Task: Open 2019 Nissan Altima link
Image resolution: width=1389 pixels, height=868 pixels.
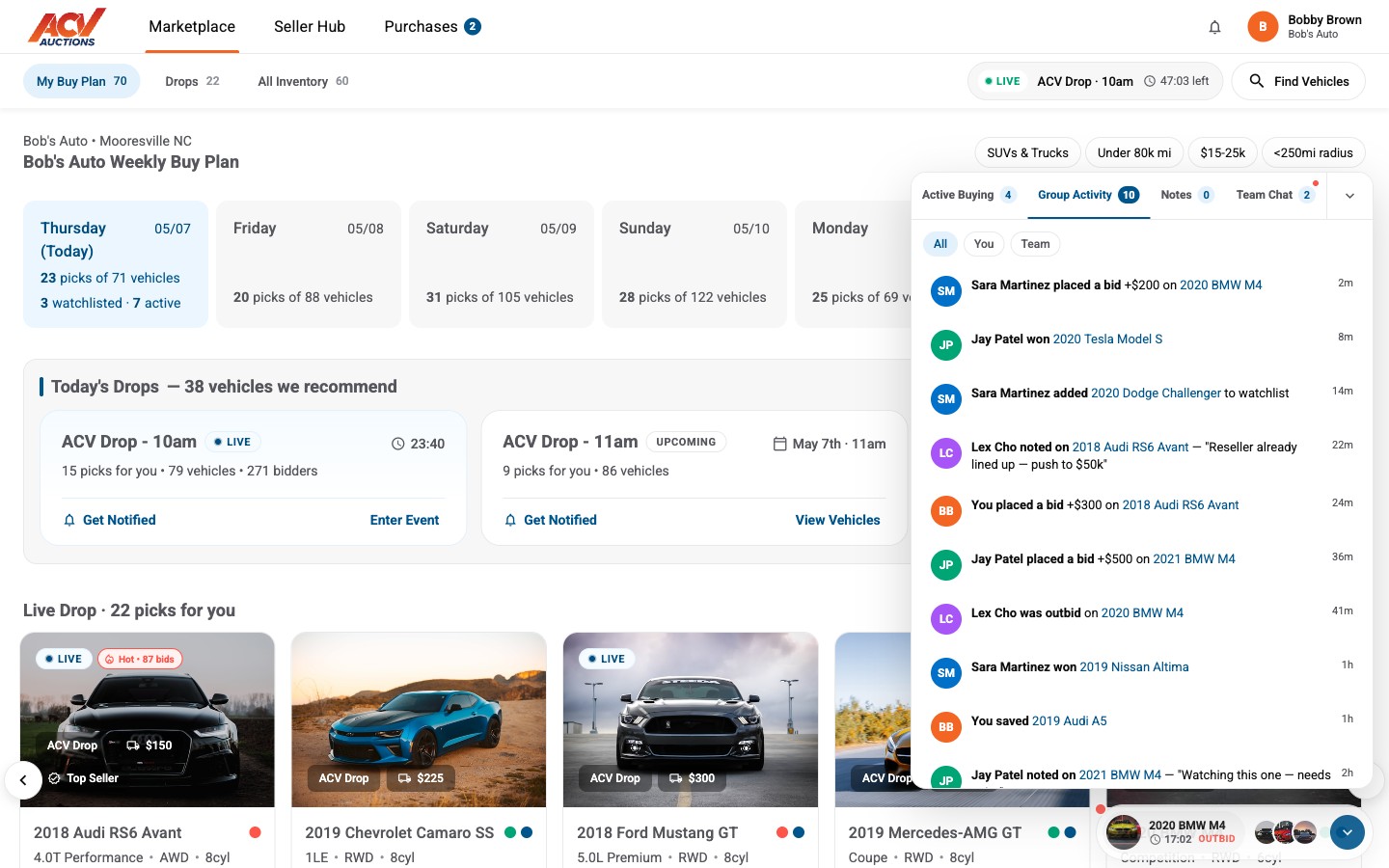Action: [1133, 666]
